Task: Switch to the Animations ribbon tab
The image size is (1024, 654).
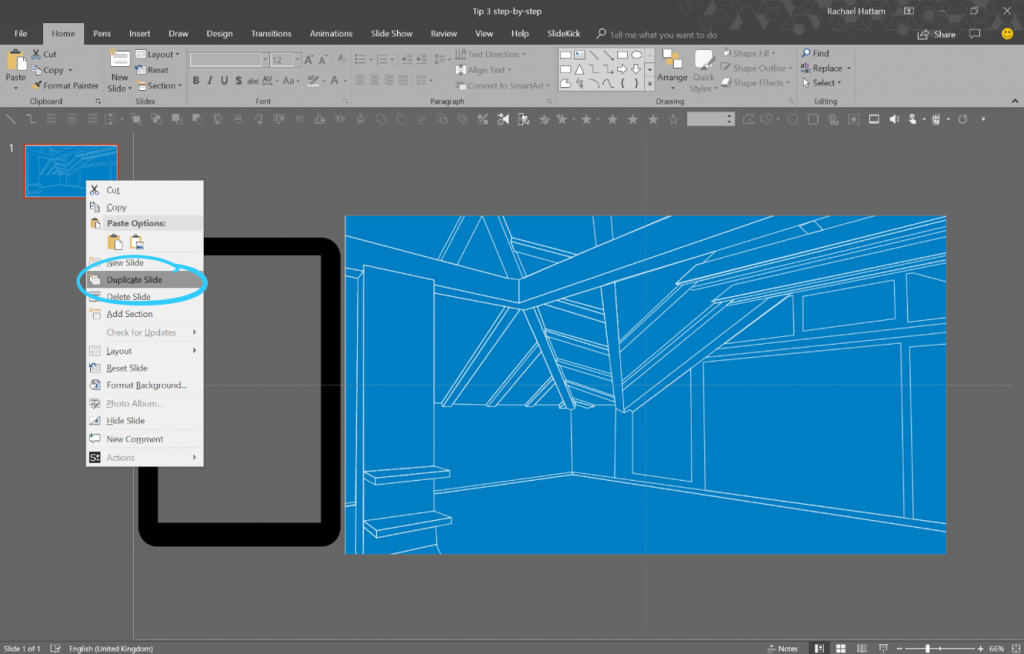Action: click(331, 33)
